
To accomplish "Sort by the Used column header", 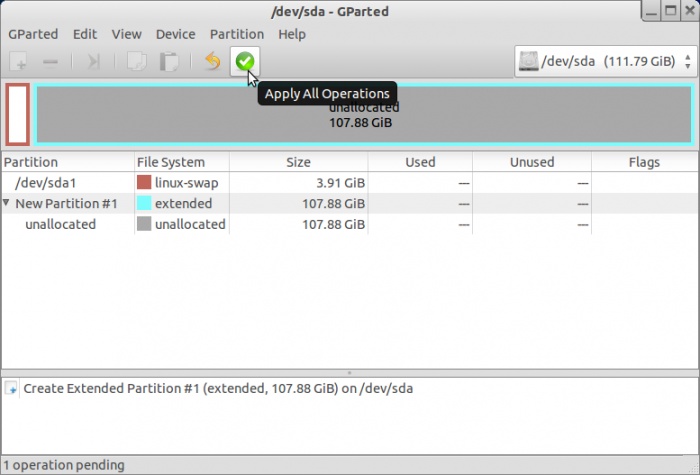I will (420, 162).
